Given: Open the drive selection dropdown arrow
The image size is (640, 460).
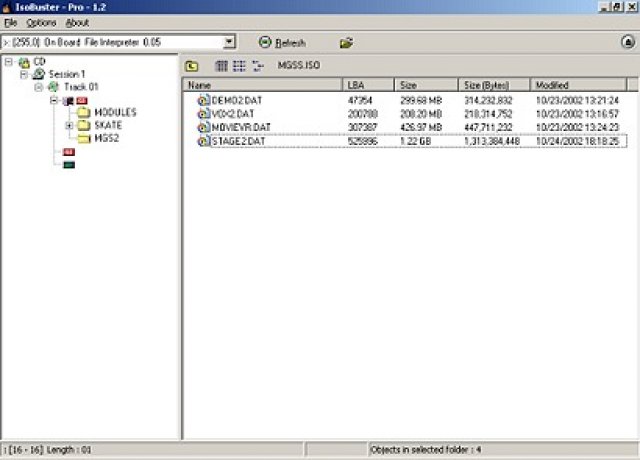Looking at the screenshot, I should [229, 42].
